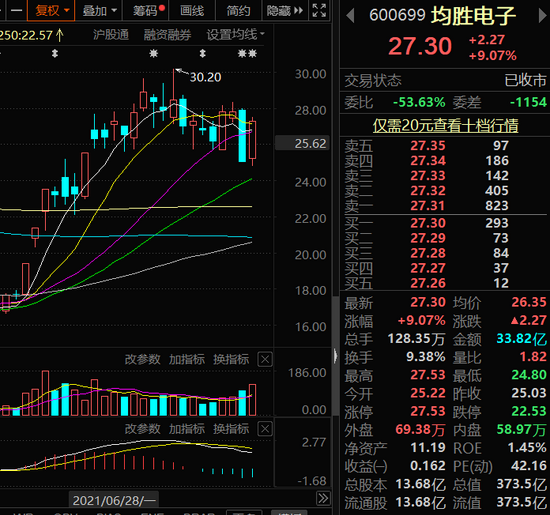Screen dimensions: 550x515
Task: Click 换指标 in the MACD panel
Action: pos(231,429)
